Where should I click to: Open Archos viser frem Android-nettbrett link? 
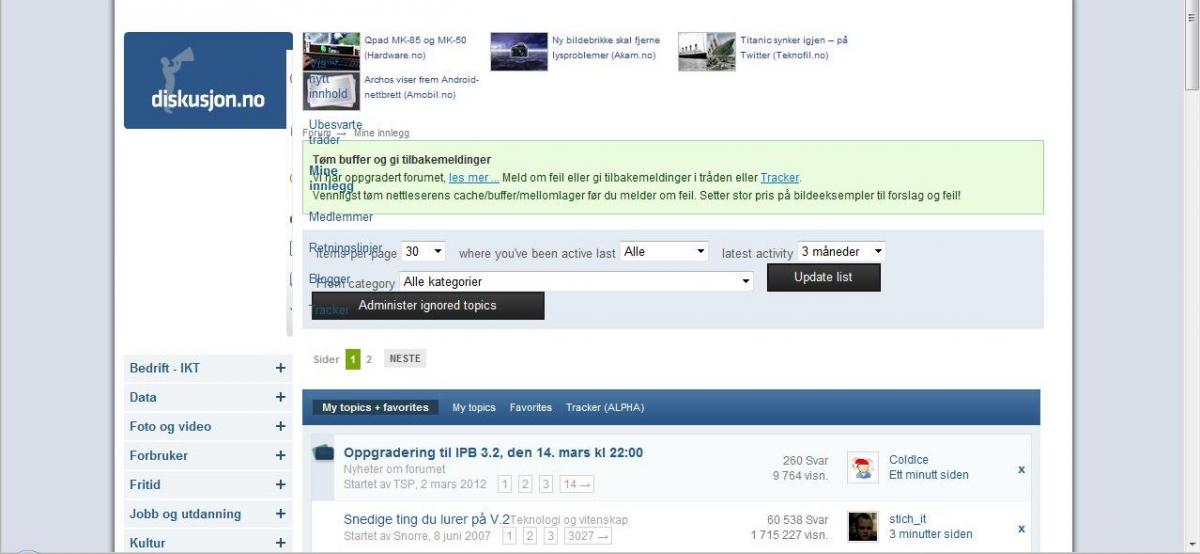point(422,87)
